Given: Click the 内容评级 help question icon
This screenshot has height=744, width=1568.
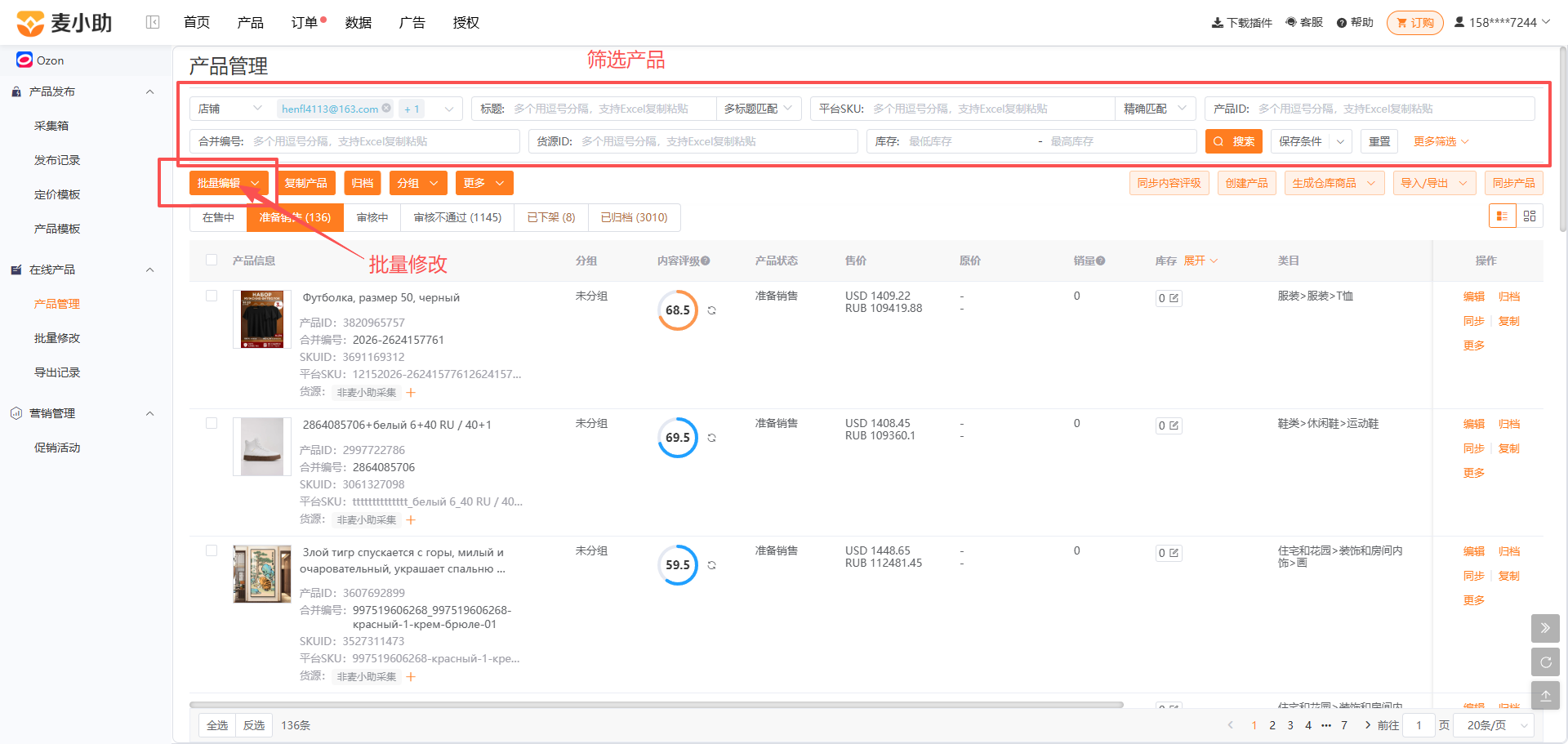Looking at the screenshot, I should pos(706,261).
